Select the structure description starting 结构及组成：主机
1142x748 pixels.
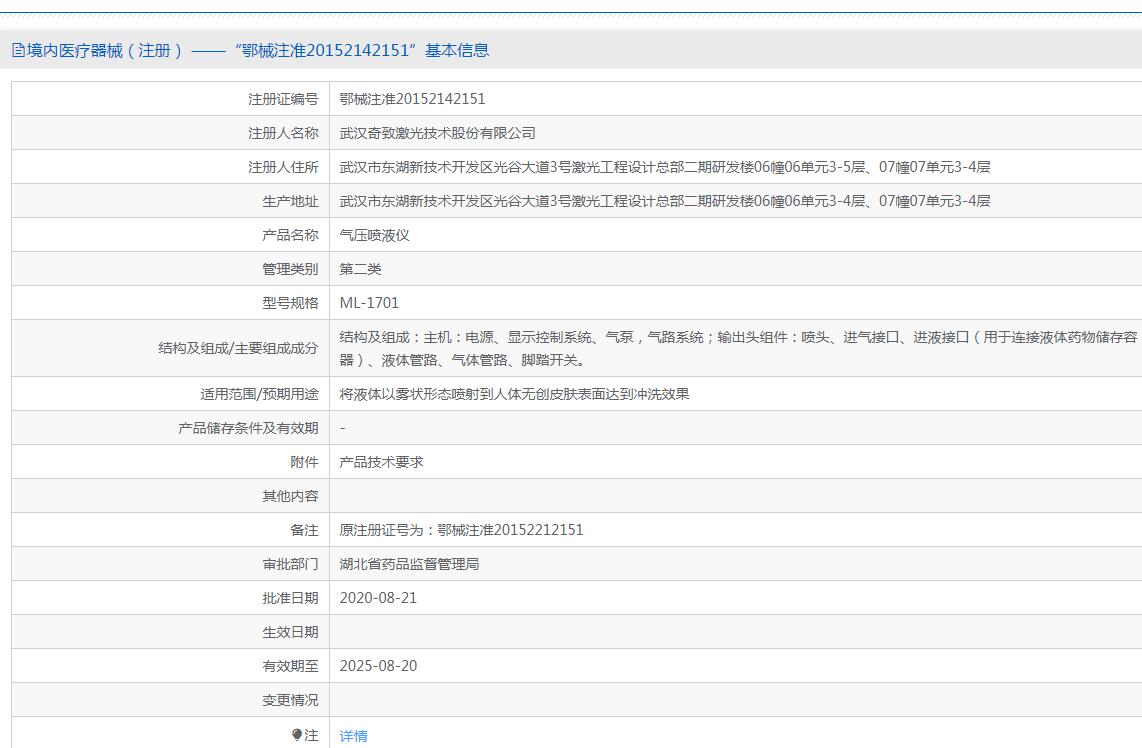[739, 348]
